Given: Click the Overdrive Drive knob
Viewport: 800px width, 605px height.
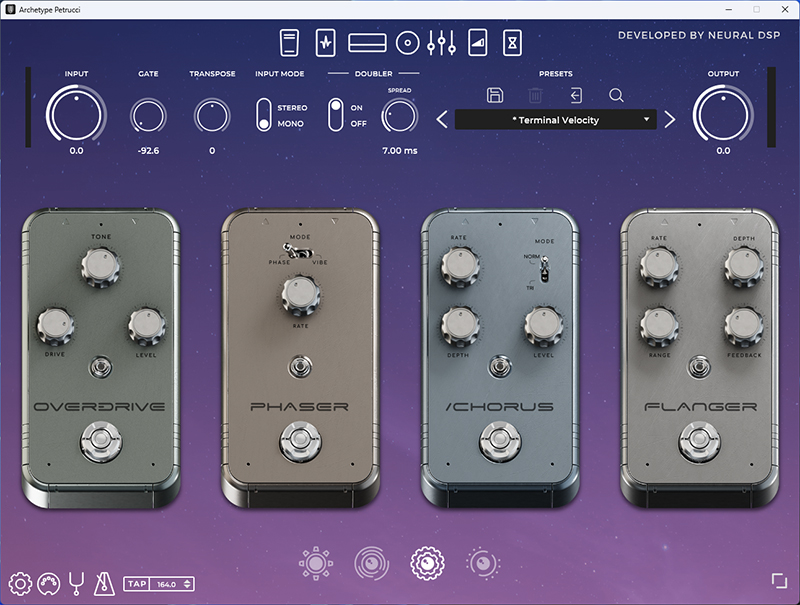Looking at the screenshot, I should [x=55, y=326].
